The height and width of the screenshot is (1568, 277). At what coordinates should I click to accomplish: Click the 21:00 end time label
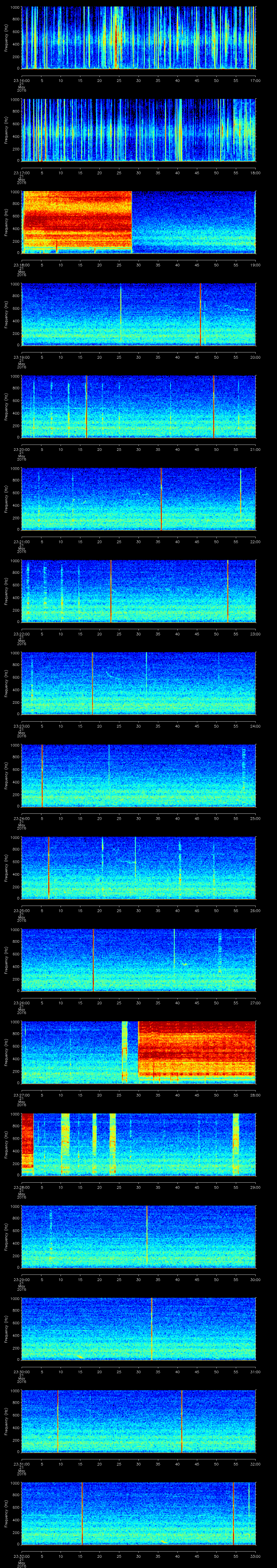tap(255, 449)
